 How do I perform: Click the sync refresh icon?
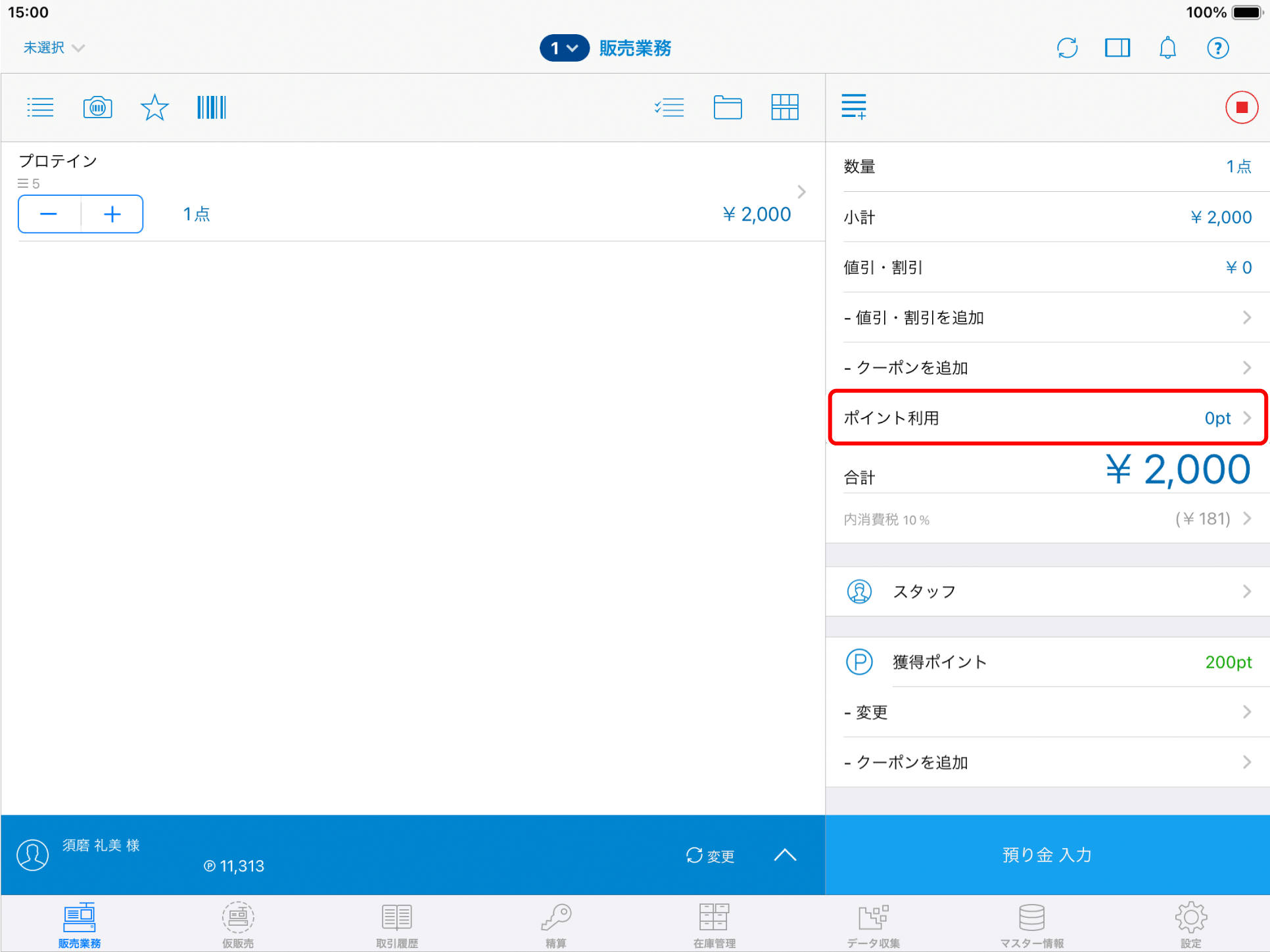tap(1067, 48)
